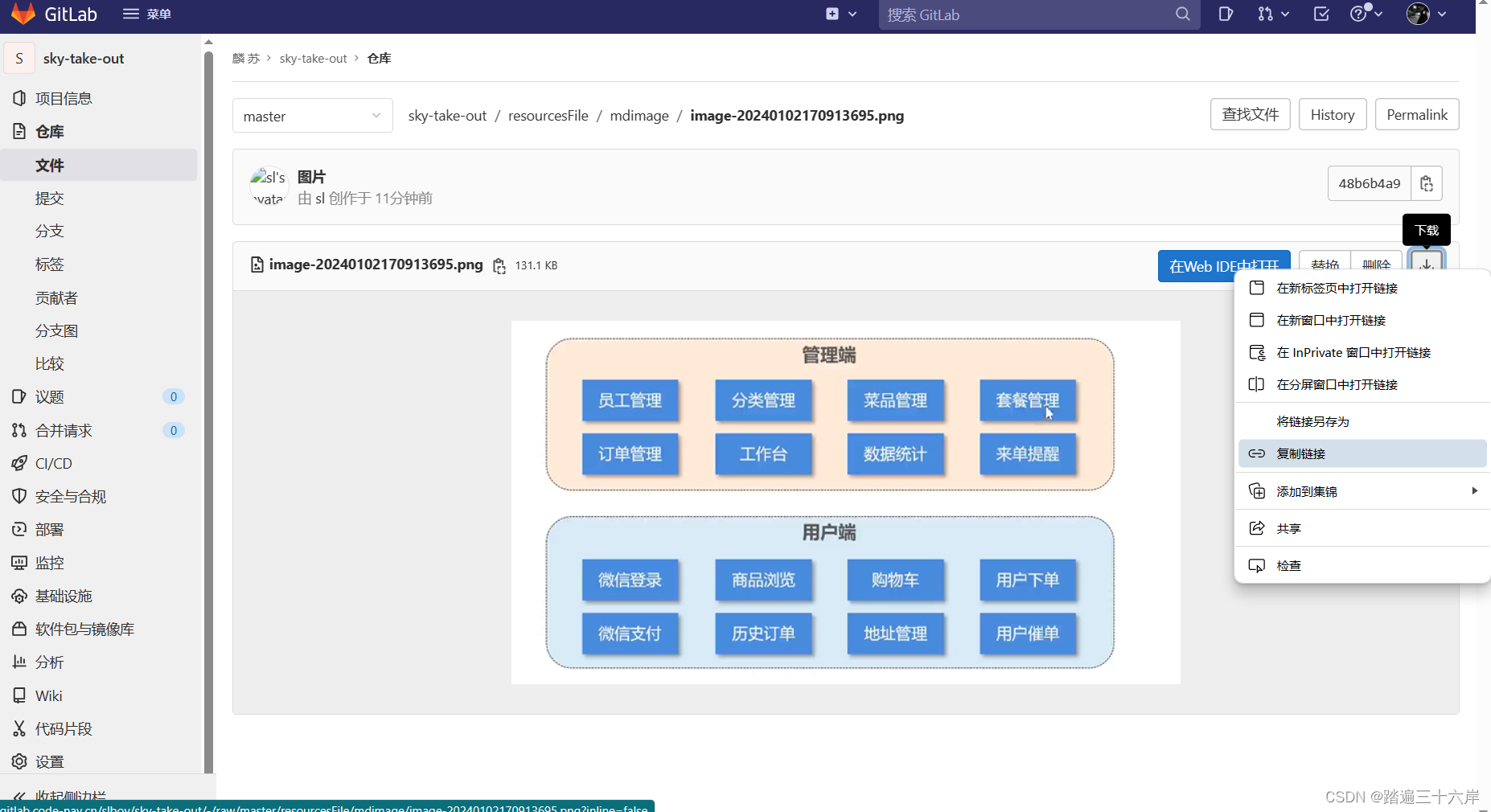Open the master branch dropdown
The height and width of the screenshot is (812, 1491).
312,115
